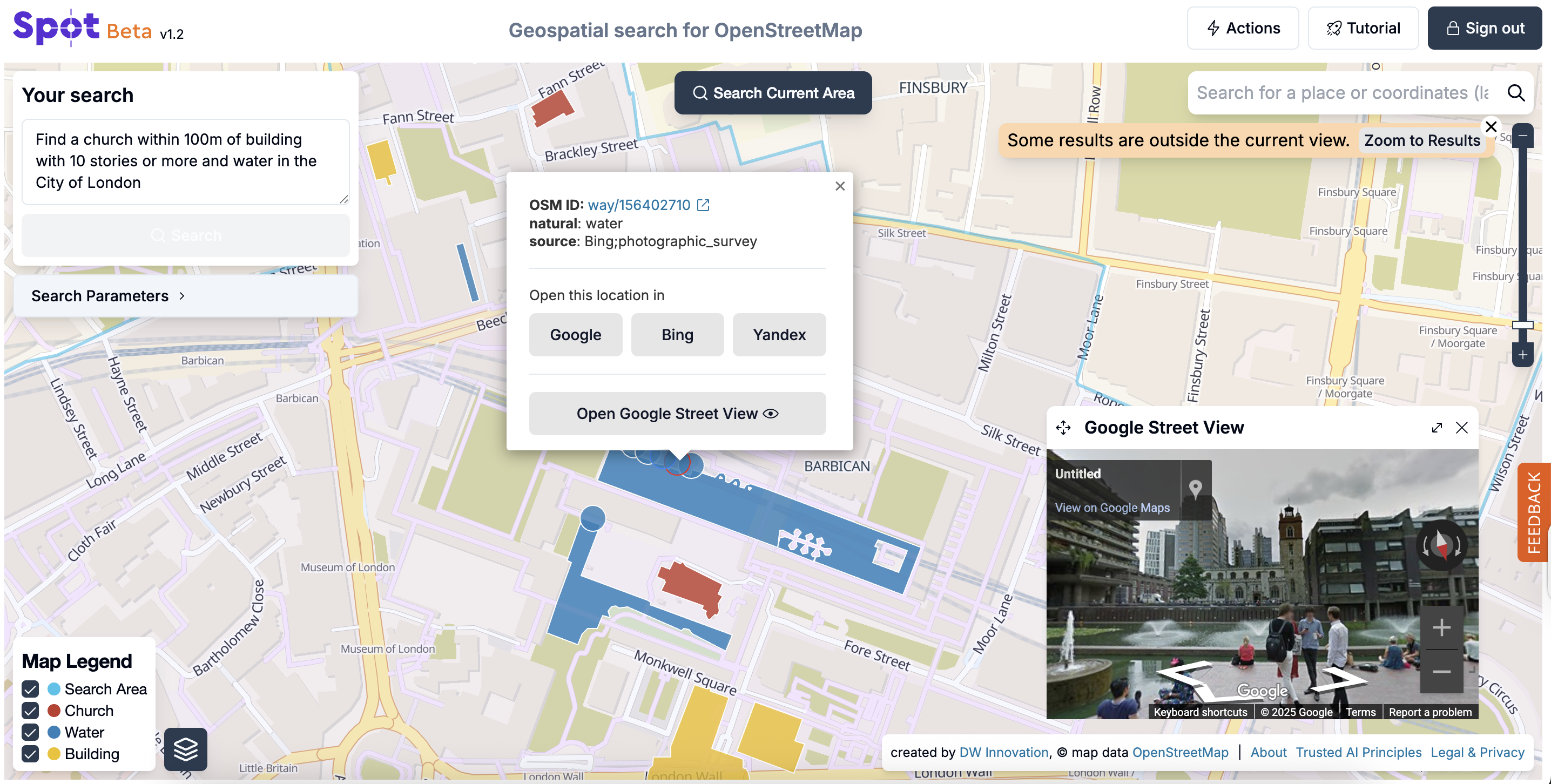Zoom in Street View with plus
This screenshot has height=784, width=1551.
pos(1441,627)
